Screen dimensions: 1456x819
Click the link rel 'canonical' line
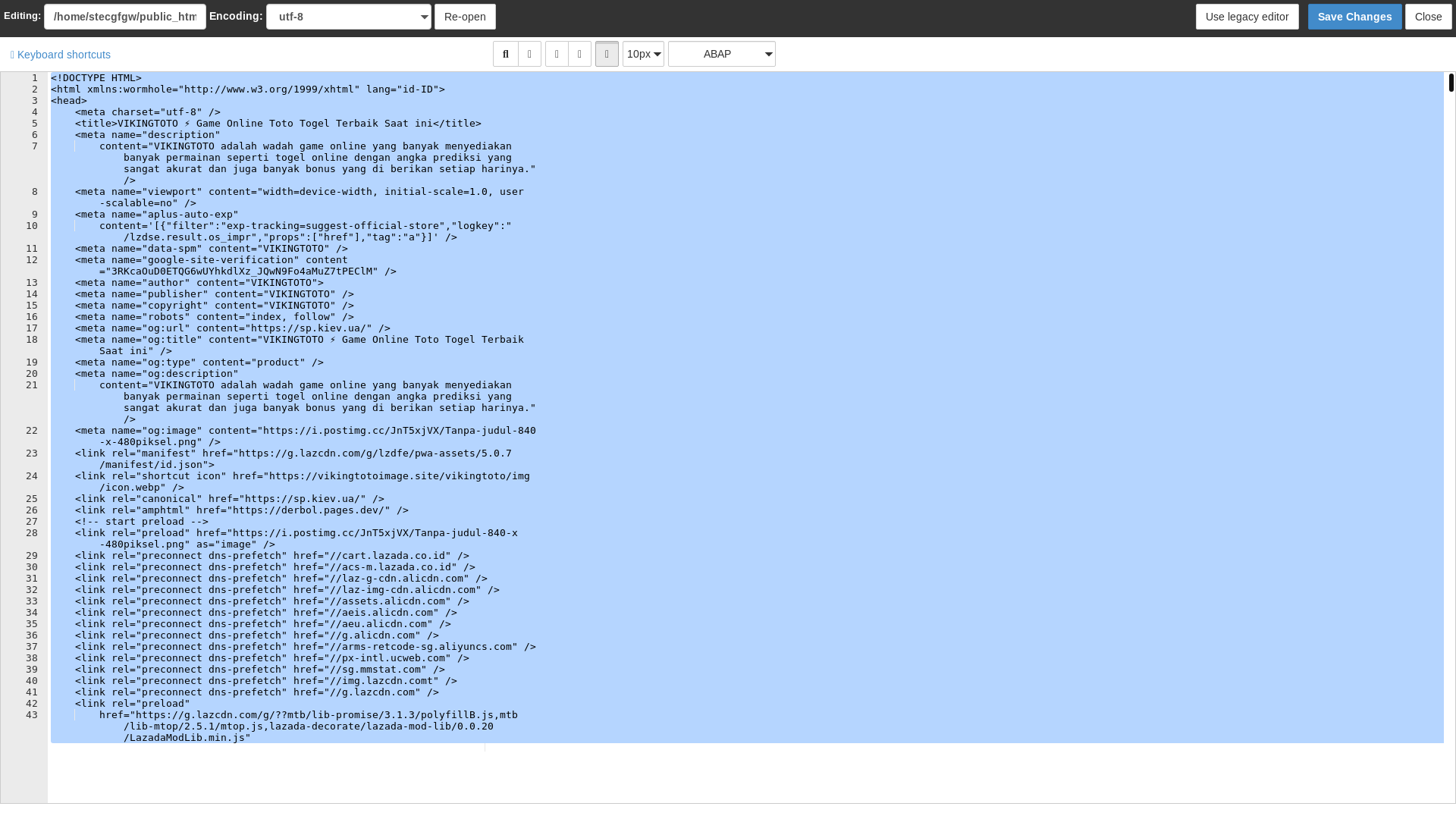(230, 499)
